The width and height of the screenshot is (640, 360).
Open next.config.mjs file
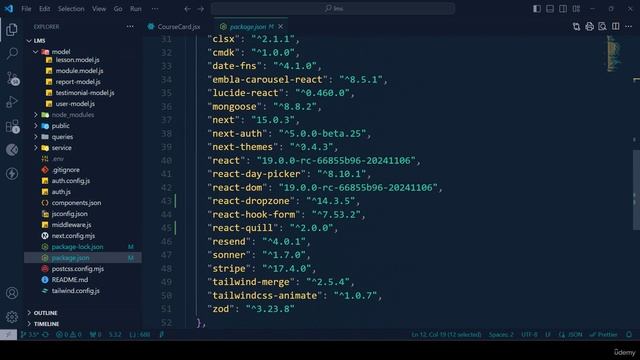(x=73, y=236)
